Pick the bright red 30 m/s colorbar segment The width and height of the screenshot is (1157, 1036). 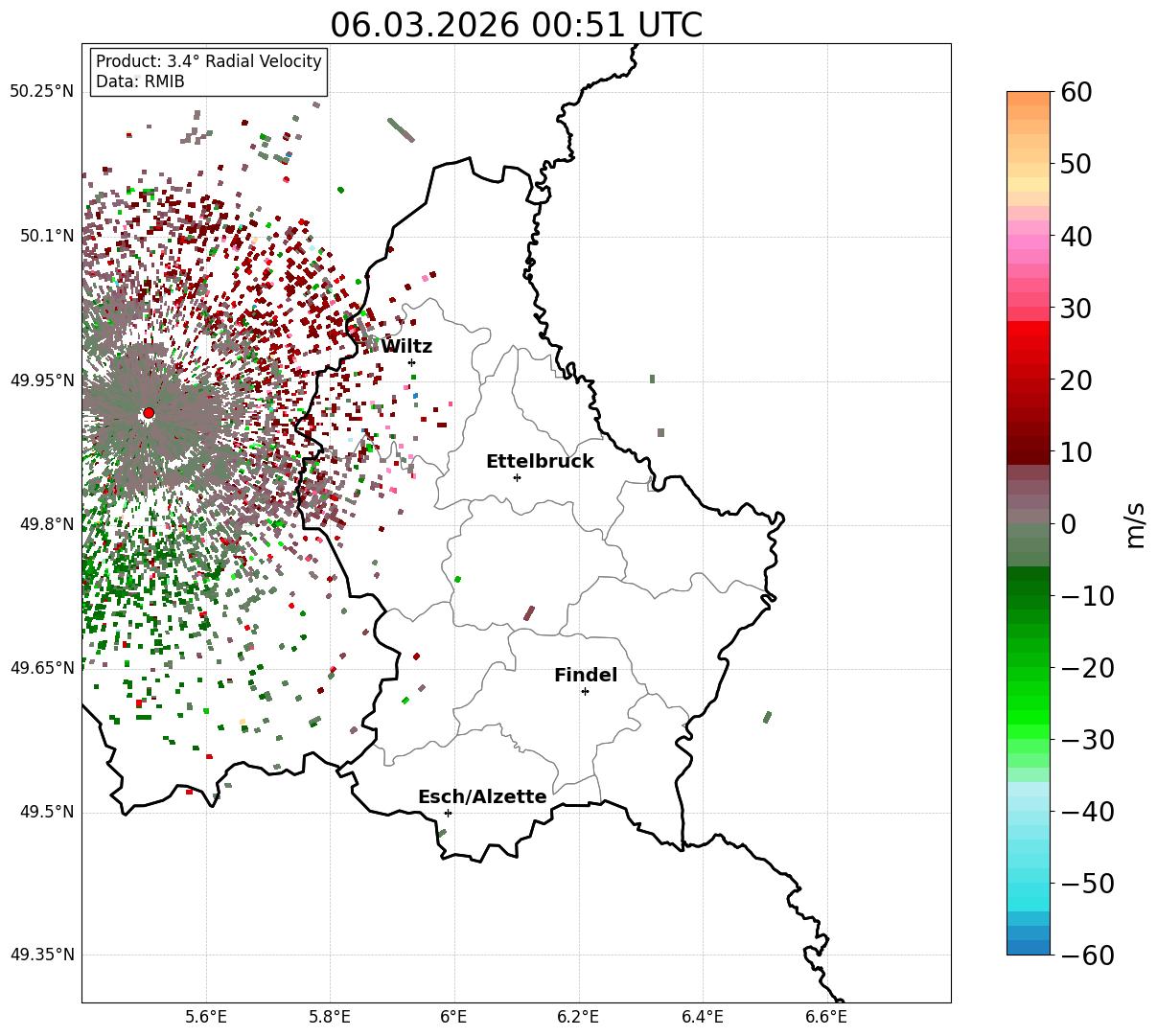tap(1029, 329)
